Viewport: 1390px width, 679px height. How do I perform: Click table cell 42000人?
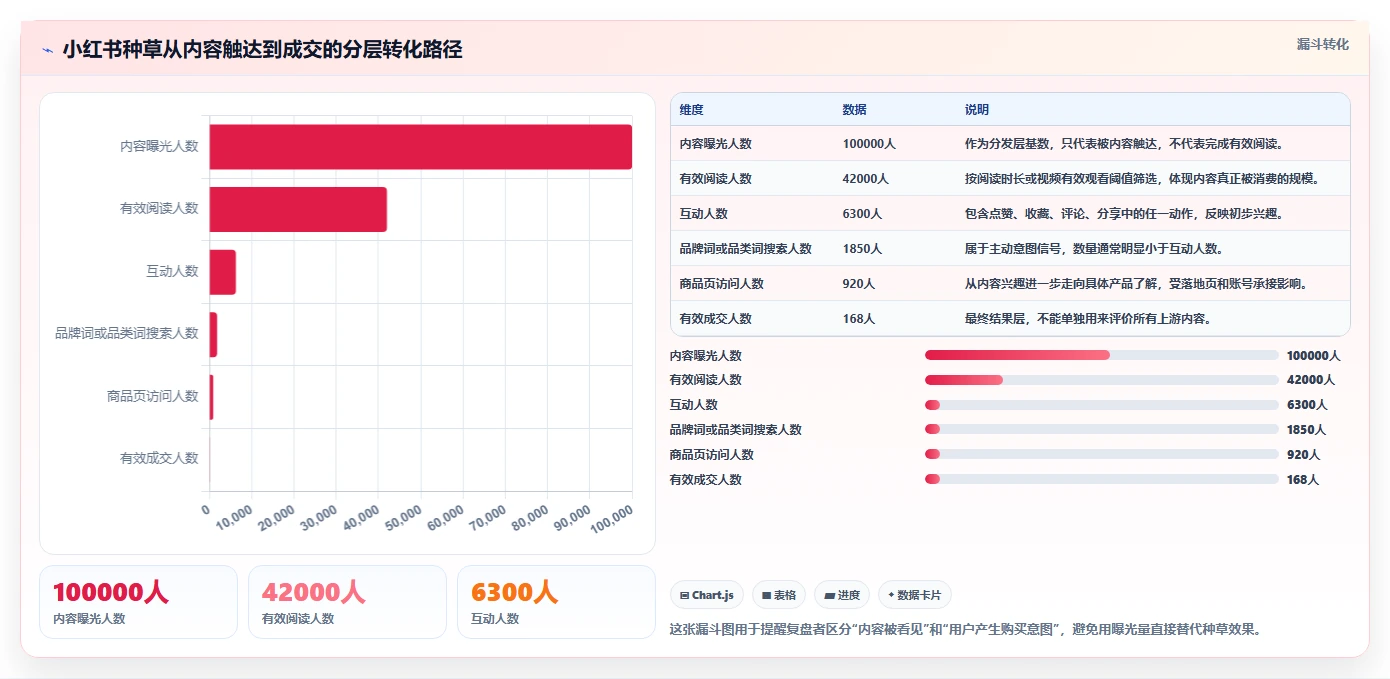[x=866, y=179]
